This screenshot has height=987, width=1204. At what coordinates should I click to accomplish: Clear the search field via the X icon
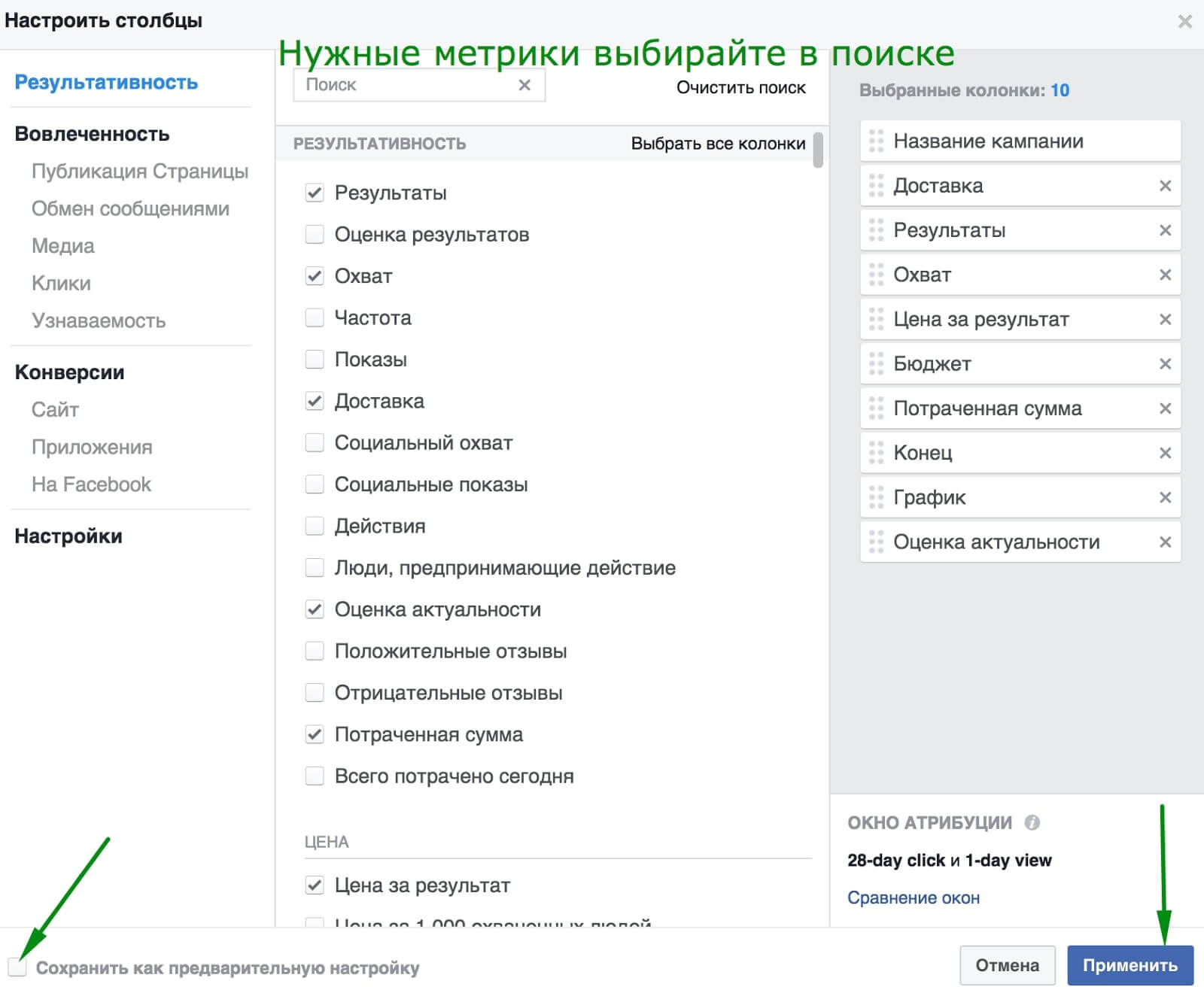524,85
